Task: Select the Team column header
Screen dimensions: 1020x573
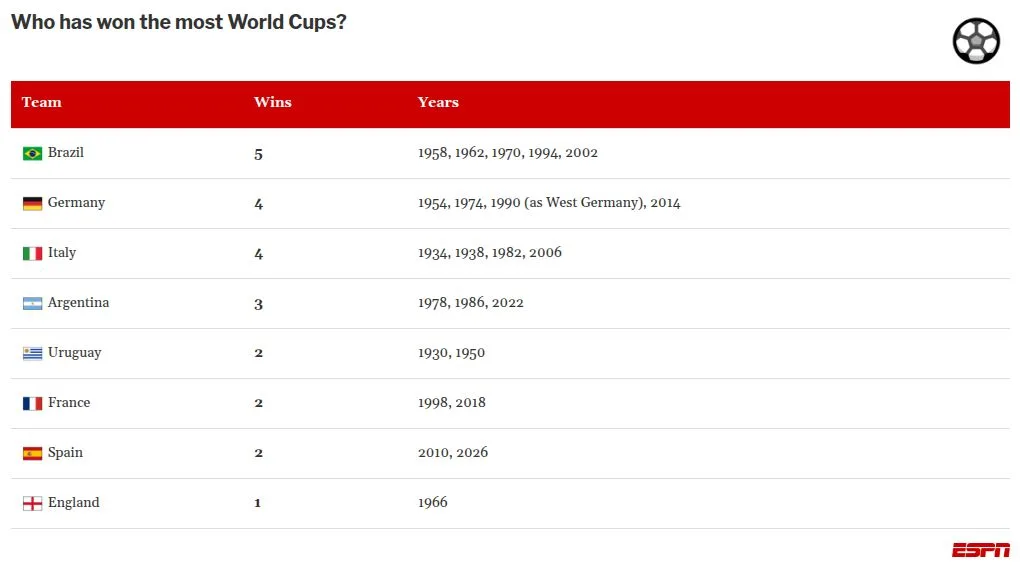Action: (x=42, y=102)
